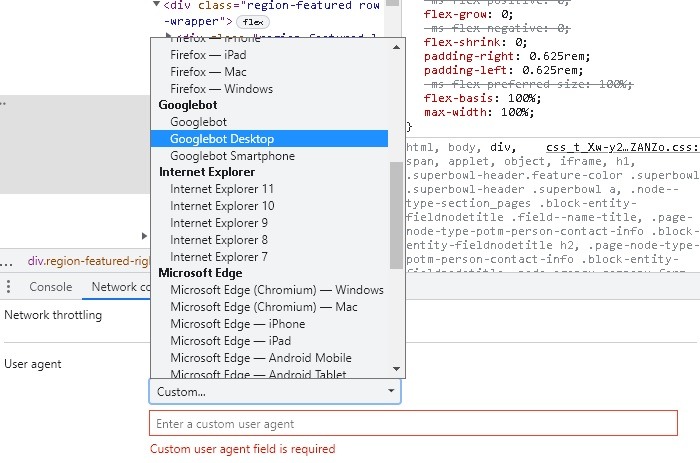Pick Microsoft Edge — iPad user agent
The width and height of the screenshot is (700, 463).
click(230, 341)
